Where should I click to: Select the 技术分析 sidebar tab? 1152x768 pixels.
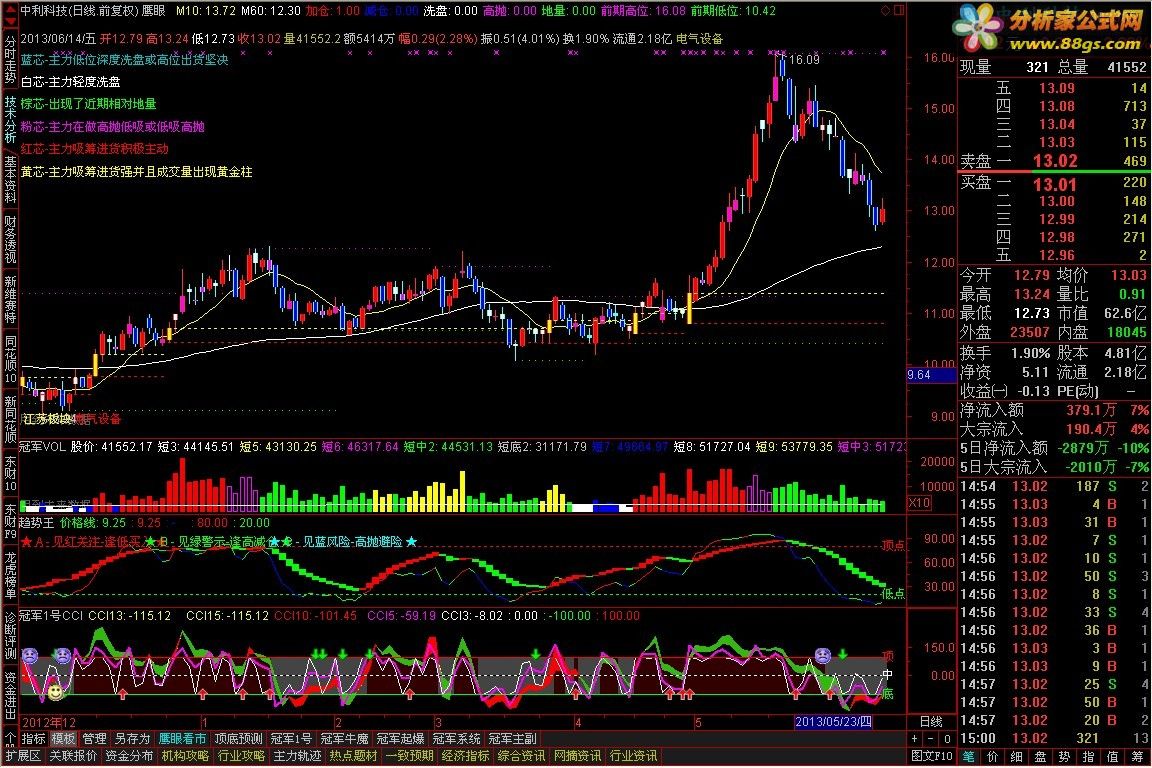click(10, 121)
